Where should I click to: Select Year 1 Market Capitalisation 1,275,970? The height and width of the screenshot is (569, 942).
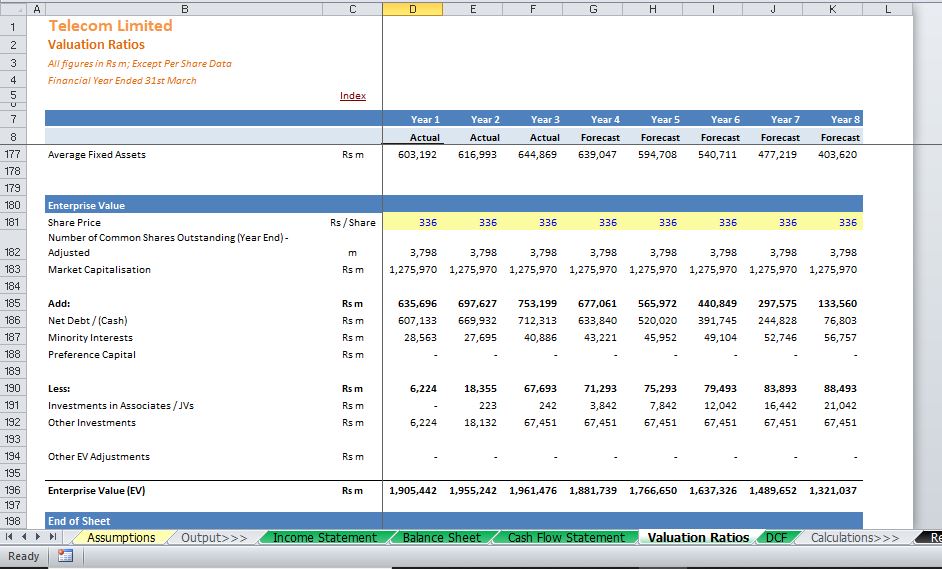413,269
